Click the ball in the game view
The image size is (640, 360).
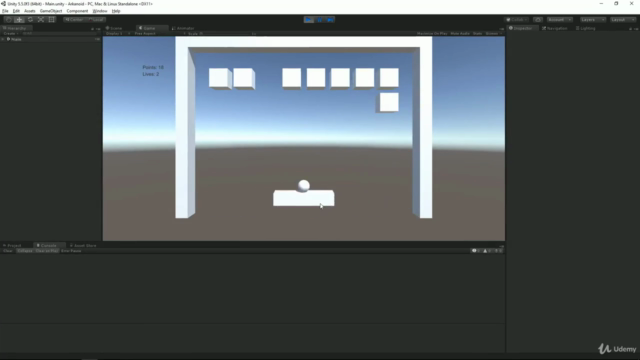pyautogui.click(x=304, y=186)
